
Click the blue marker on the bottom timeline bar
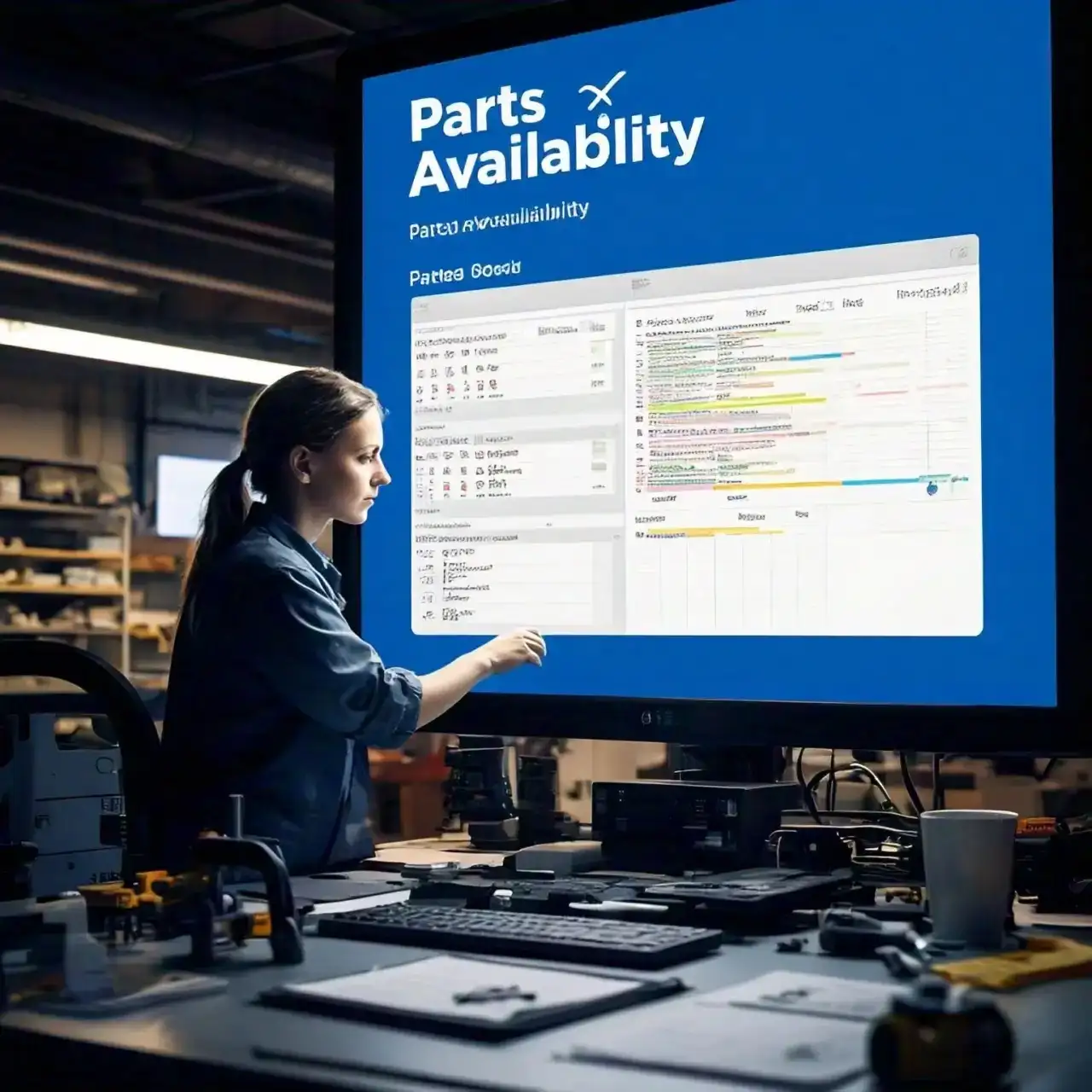[x=931, y=489]
